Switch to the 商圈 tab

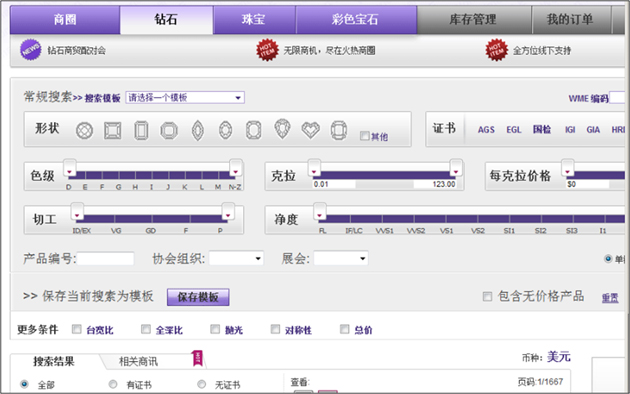[x=65, y=19]
